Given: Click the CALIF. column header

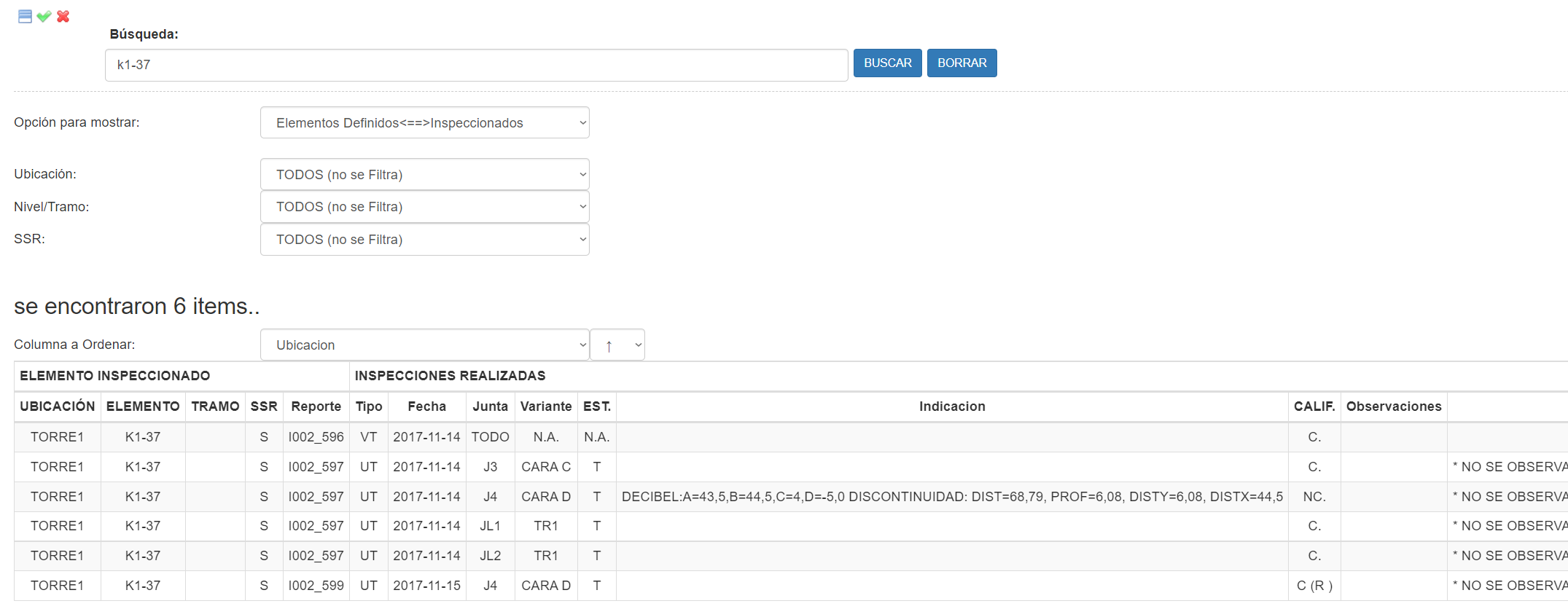Looking at the screenshot, I should click(x=1314, y=406).
